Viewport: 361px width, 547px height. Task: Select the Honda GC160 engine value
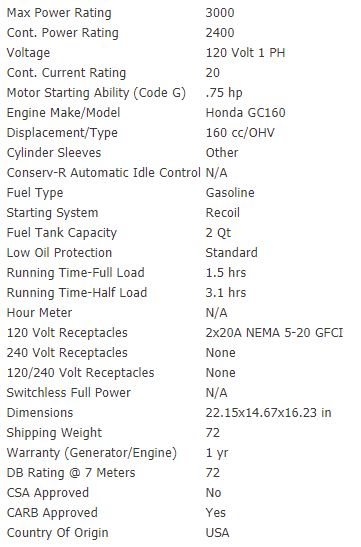coord(246,113)
